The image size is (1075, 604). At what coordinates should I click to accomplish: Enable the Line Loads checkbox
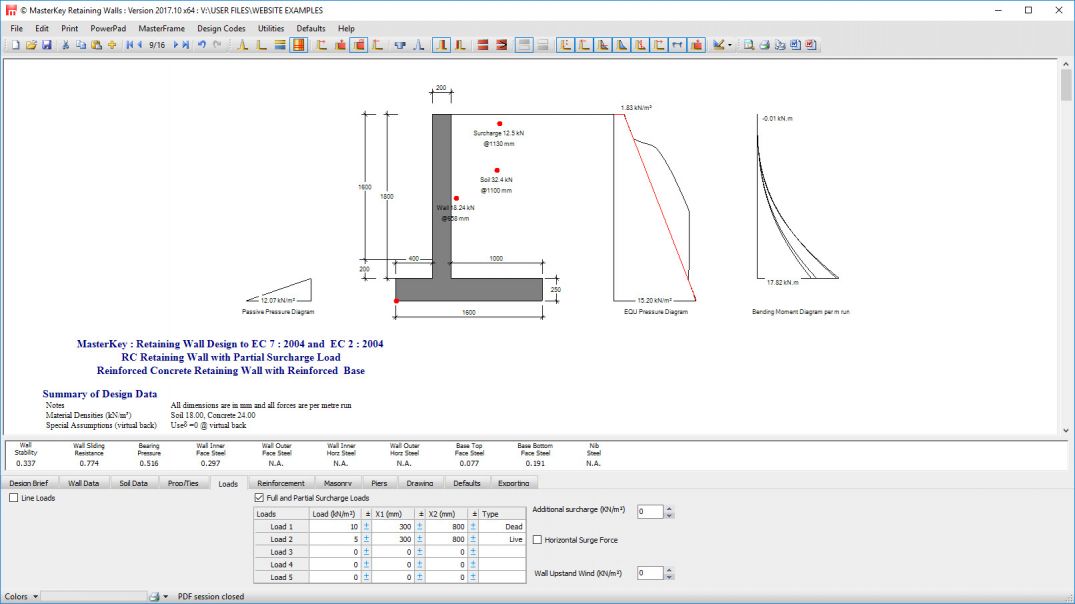point(15,497)
